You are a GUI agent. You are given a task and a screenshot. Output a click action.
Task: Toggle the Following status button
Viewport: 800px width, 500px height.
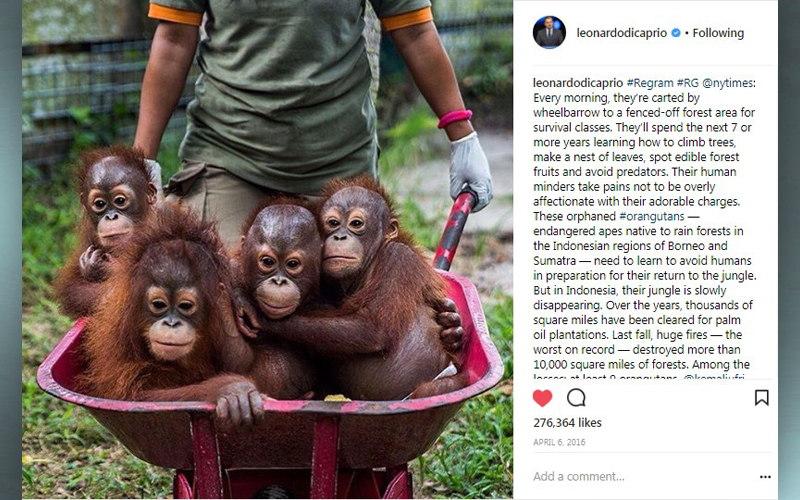coord(718,33)
